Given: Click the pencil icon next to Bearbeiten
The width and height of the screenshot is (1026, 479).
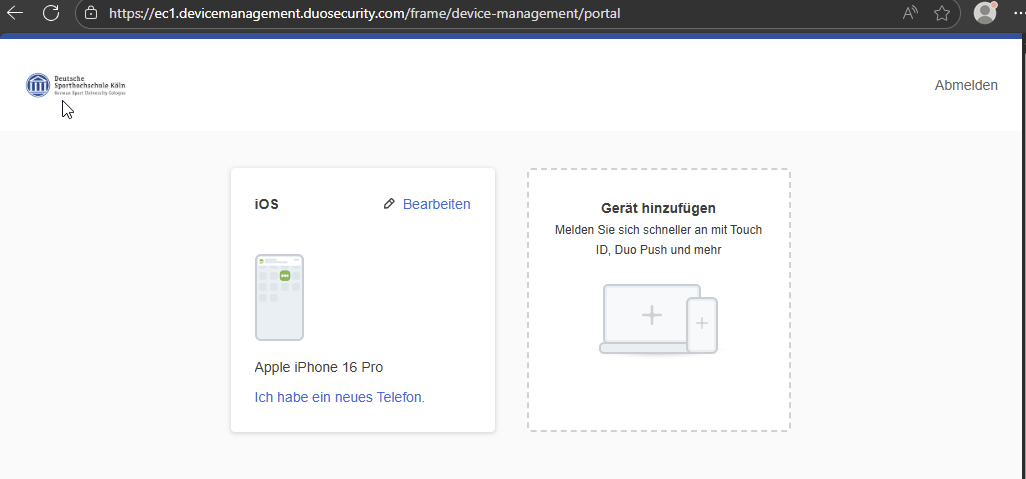Looking at the screenshot, I should coord(389,204).
